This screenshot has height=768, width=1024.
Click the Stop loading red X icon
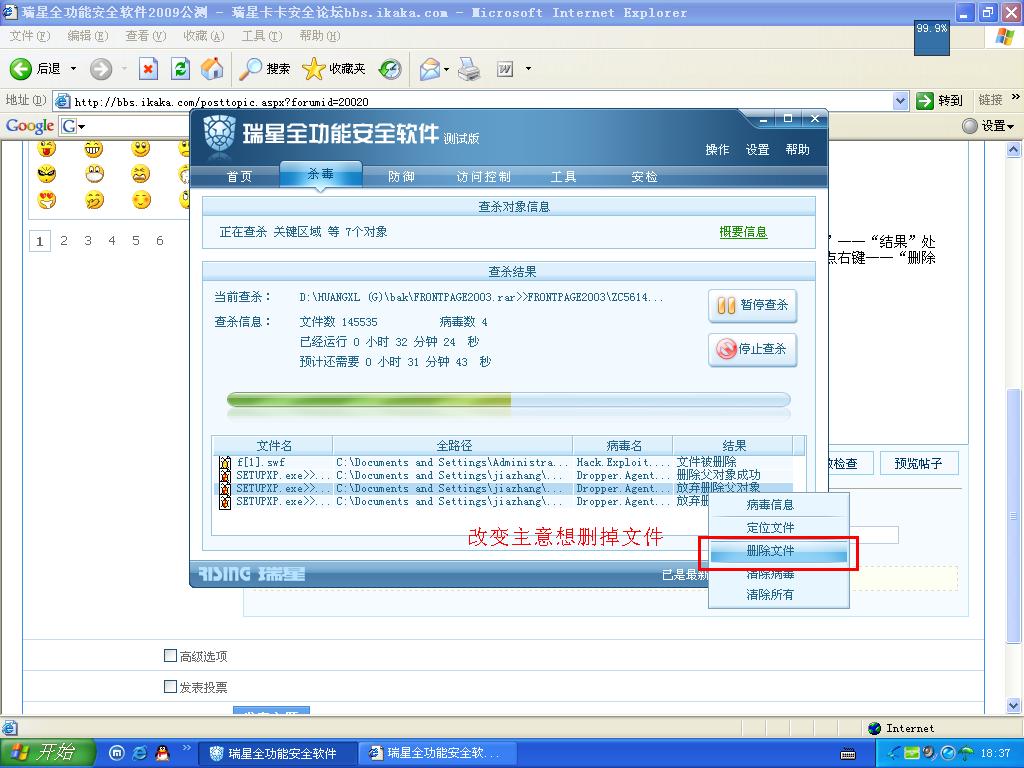pyautogui.click(x=149, y=69)
